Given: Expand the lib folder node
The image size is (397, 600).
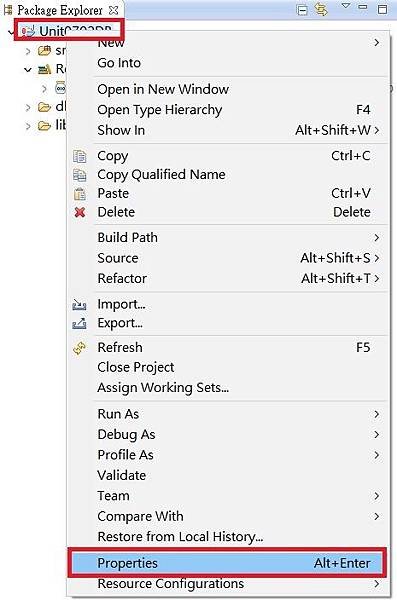Looking at the screenshot, I should (28, 126).
